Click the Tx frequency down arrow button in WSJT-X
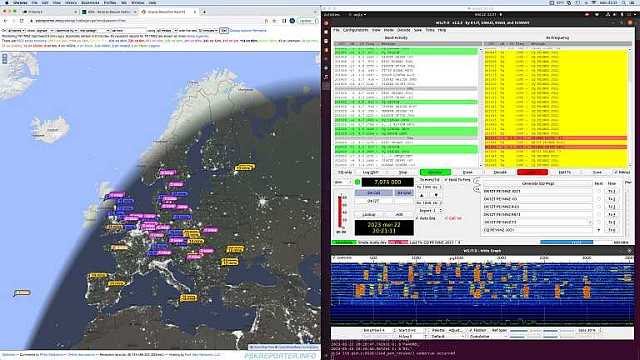 (x=436, y=195)
